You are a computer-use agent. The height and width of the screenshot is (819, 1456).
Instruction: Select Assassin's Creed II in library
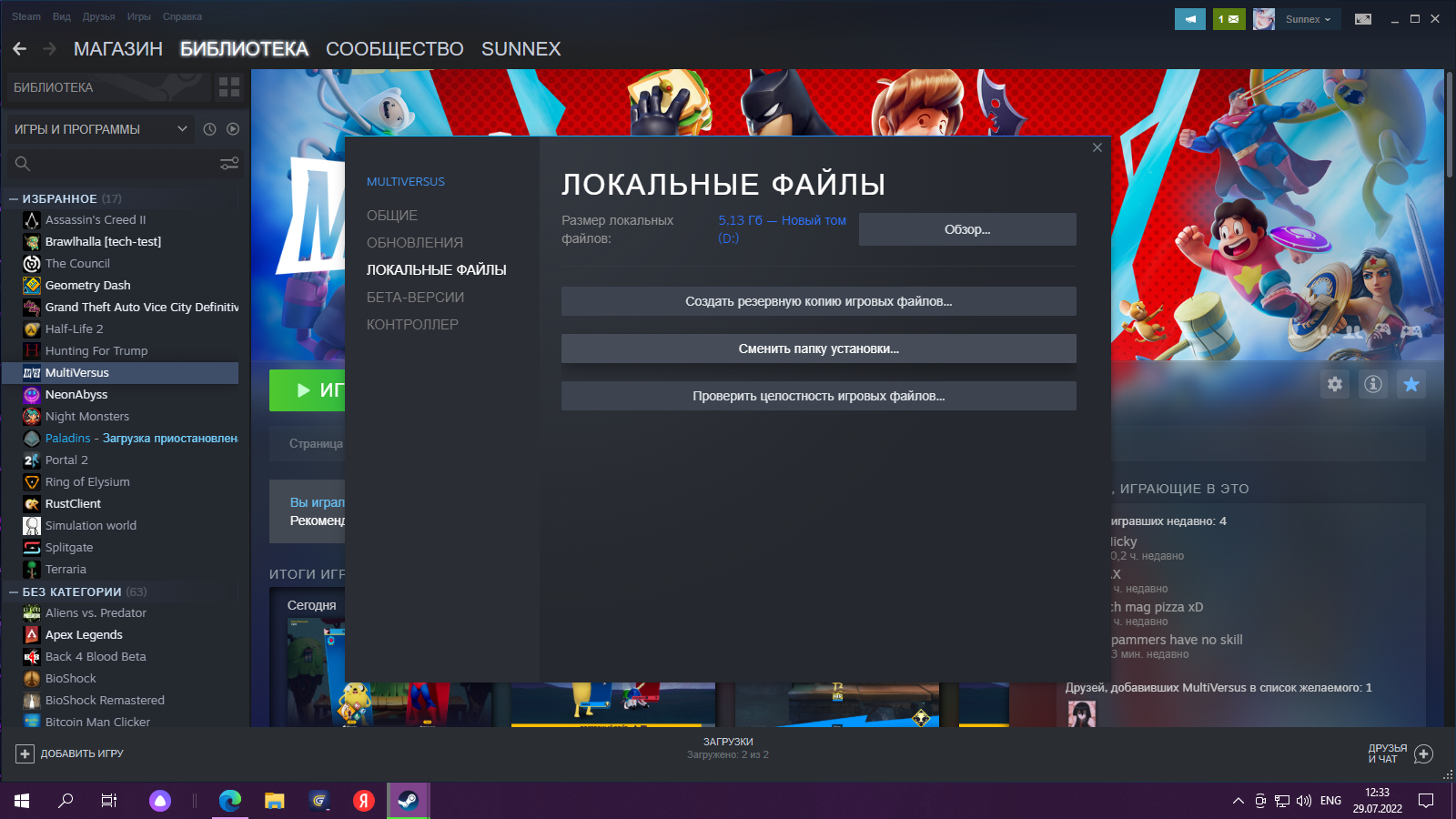96,219
